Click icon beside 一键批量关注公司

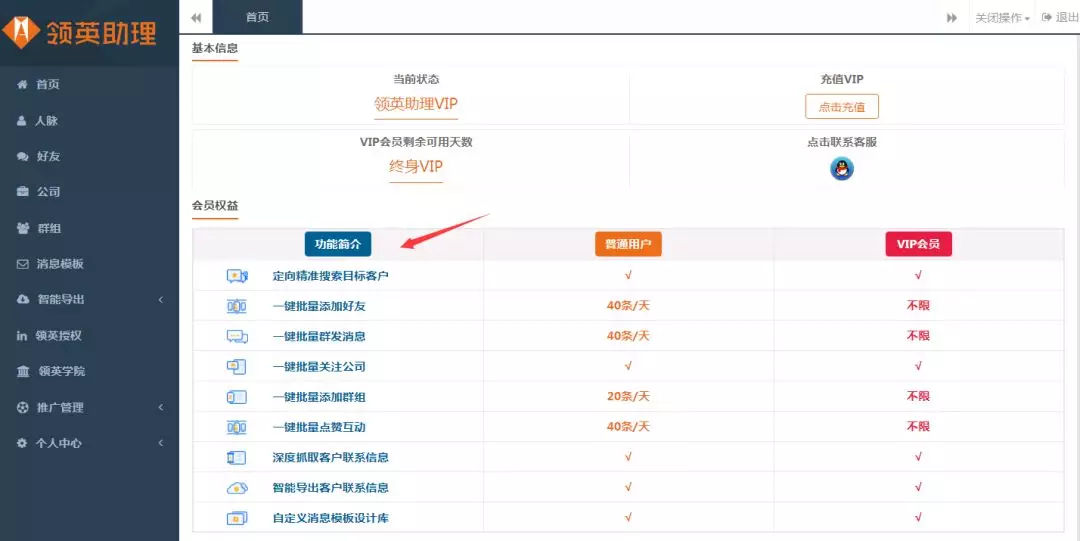point(236,367)
